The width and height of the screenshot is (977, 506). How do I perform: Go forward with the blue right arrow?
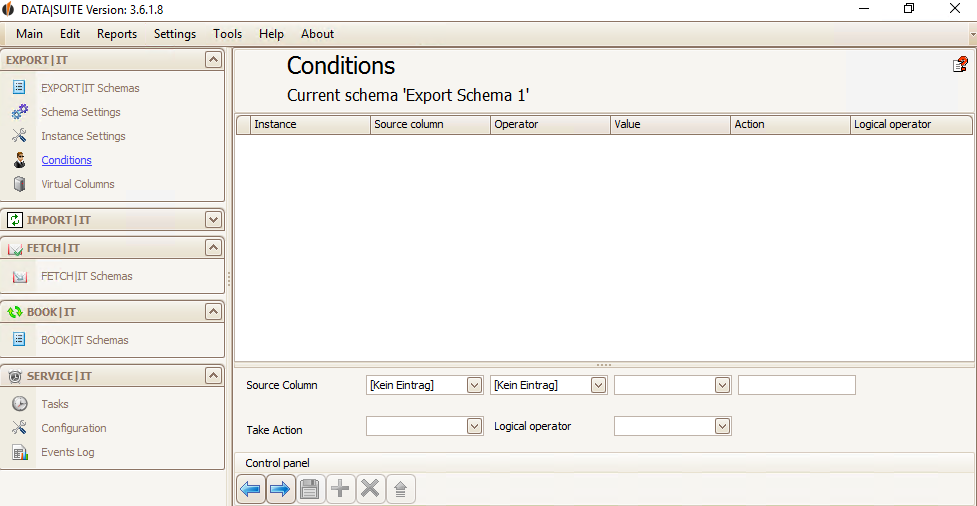point(280,489)
